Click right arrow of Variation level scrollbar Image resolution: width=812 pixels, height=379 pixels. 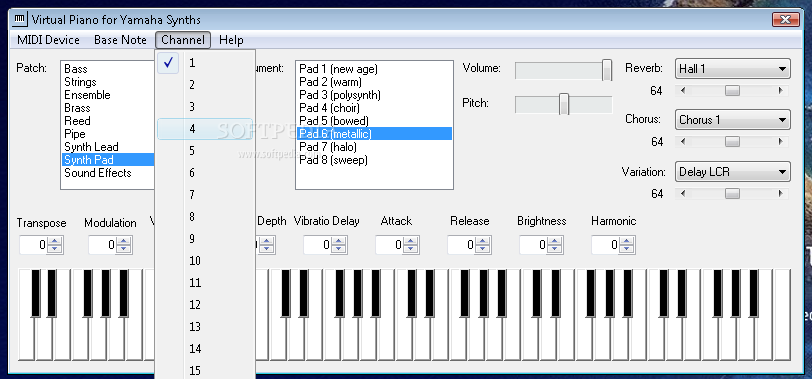click(x=781, y=194)
